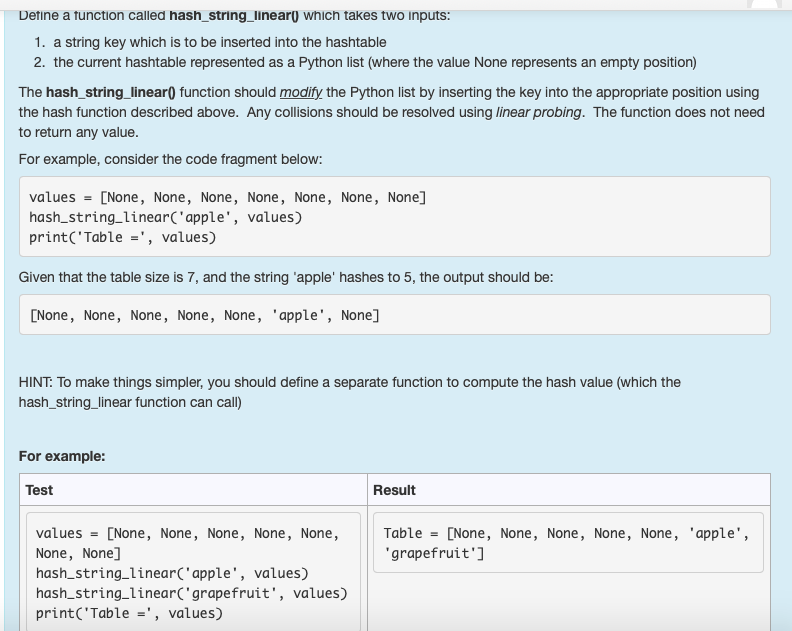Viewport: 792px width, 631px height.
Task: Click 'grapefruit'] in the Result cell
Action: click(x=434, y=554)
